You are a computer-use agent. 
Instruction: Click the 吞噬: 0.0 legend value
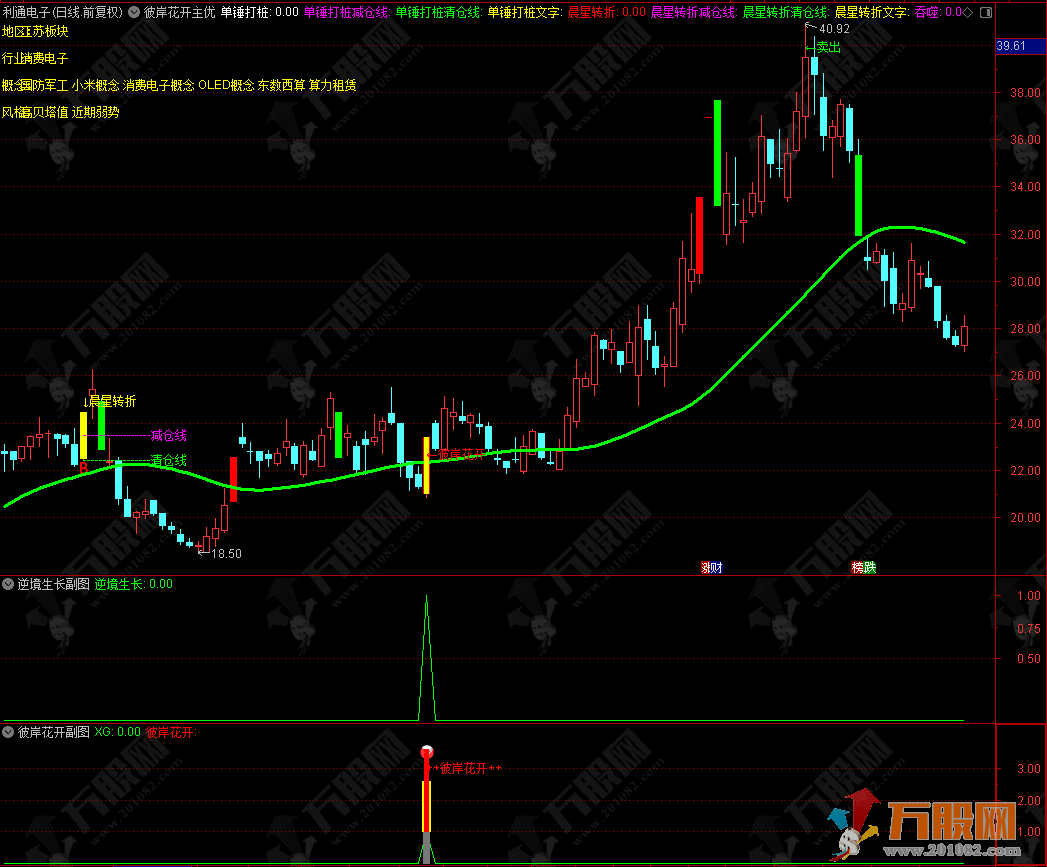pyautogui.click(x=937, y=12)
